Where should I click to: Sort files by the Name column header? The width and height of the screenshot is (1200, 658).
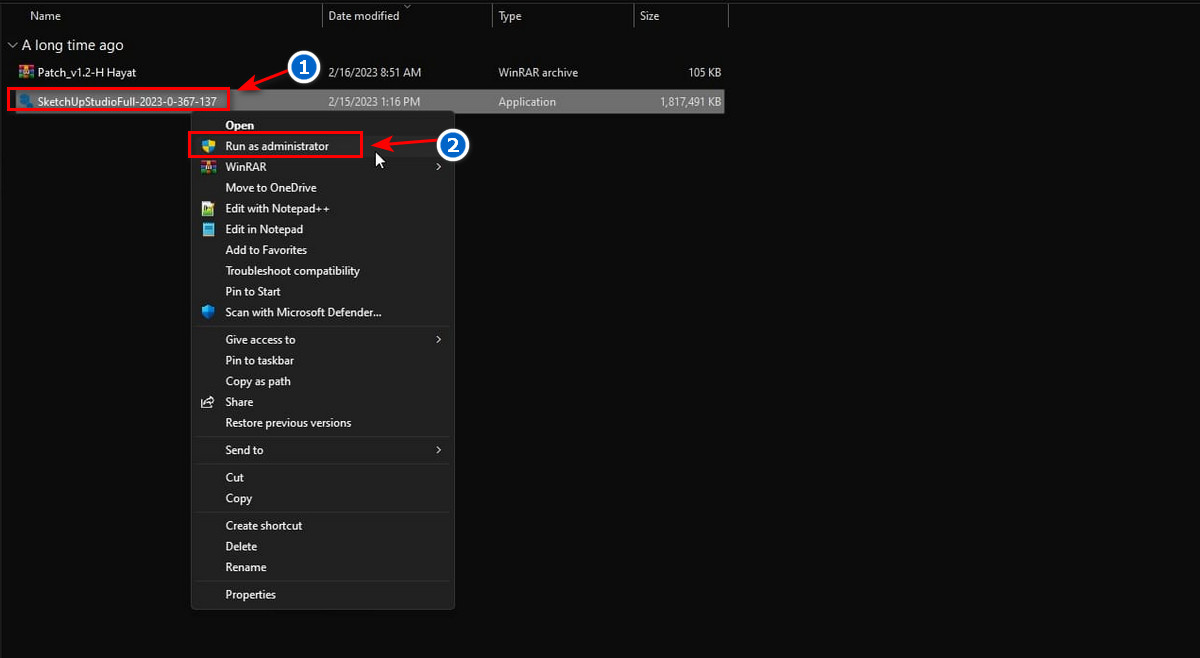coord(46,16)
